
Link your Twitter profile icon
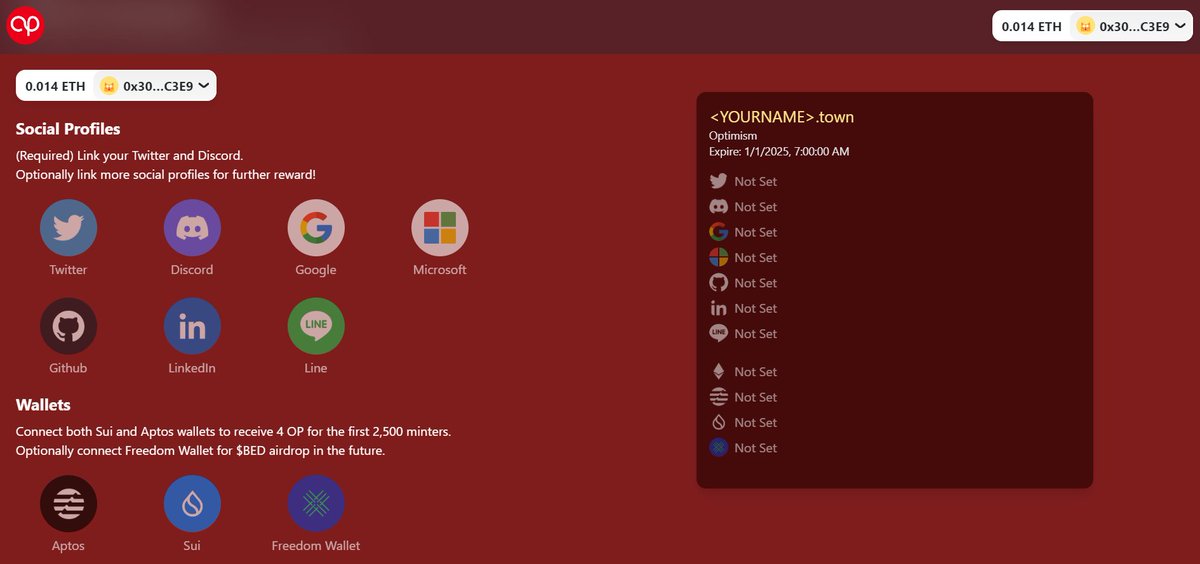pos(68,228)
